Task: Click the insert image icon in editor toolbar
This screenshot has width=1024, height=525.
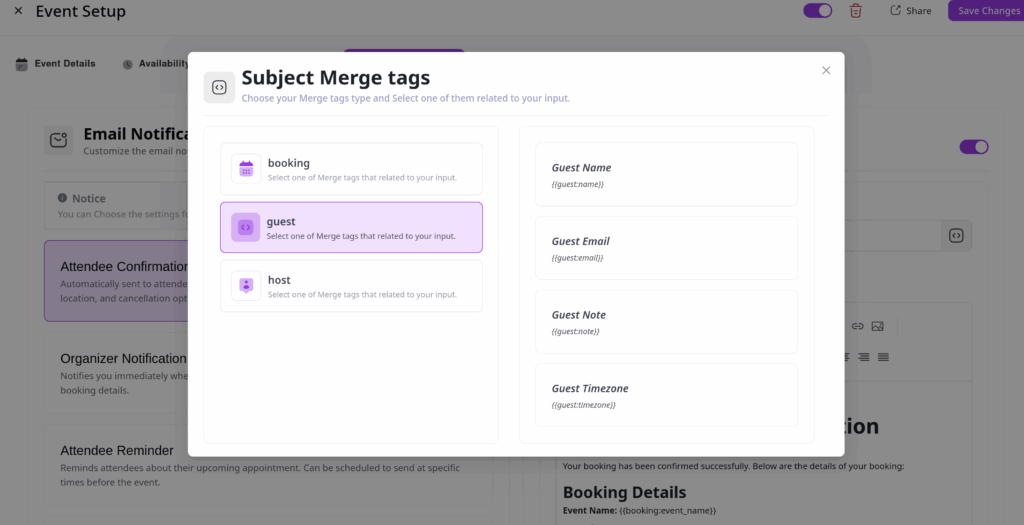Action: point(877,326)
